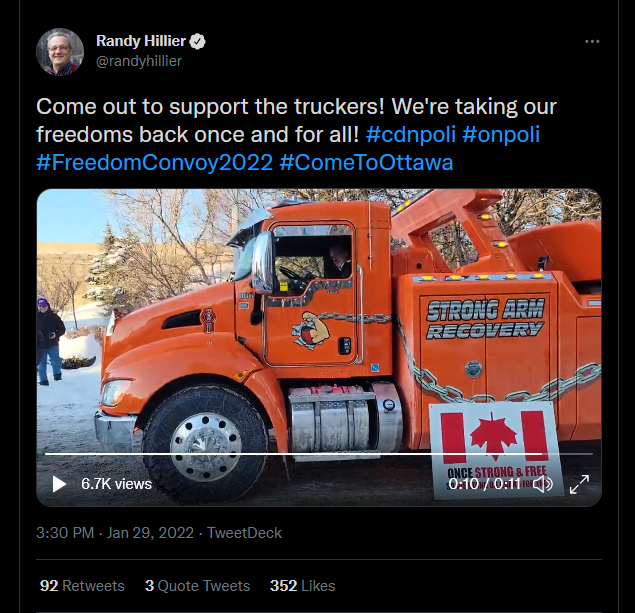View the 352 Likes list

(x=303, y=586)
